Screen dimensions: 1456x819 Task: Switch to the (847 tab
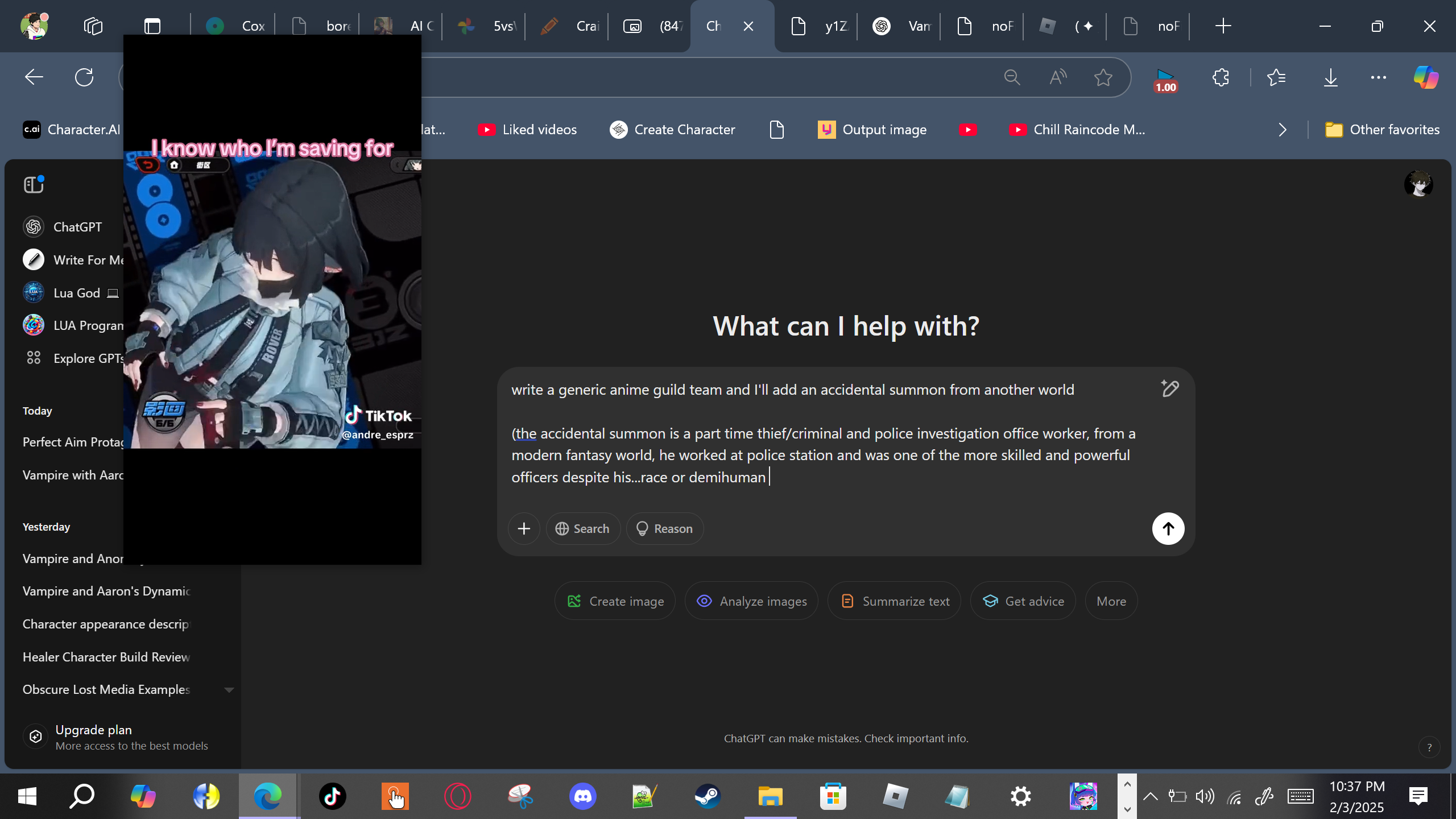[650, 26]
